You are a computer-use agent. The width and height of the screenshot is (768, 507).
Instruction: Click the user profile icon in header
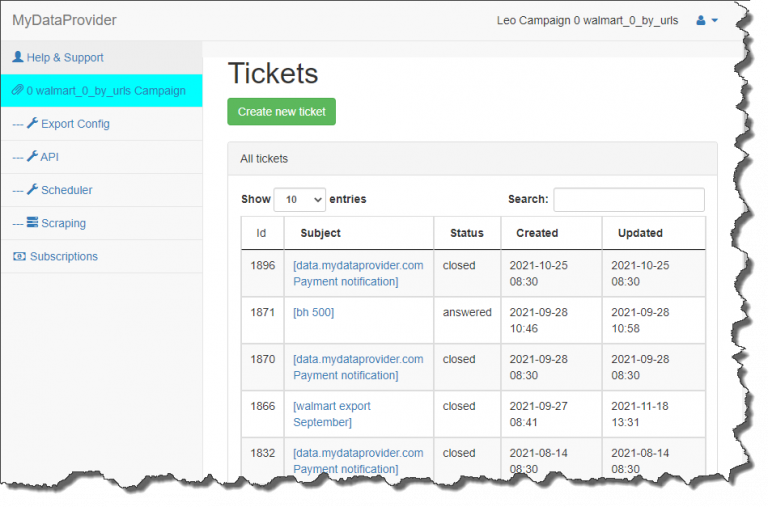coord(700,20)
